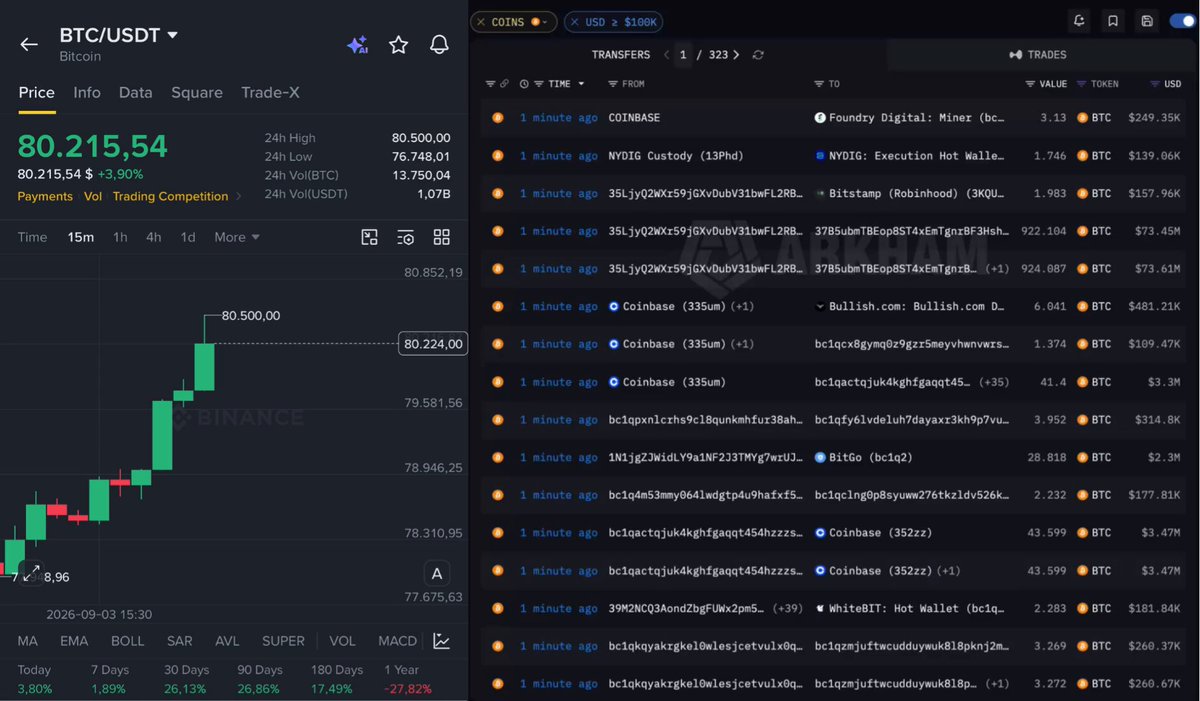This screenshot has width=1200, height=701.
Task: Switch to the Arkham TRADES tab
Action: (x=1037, y=55)
